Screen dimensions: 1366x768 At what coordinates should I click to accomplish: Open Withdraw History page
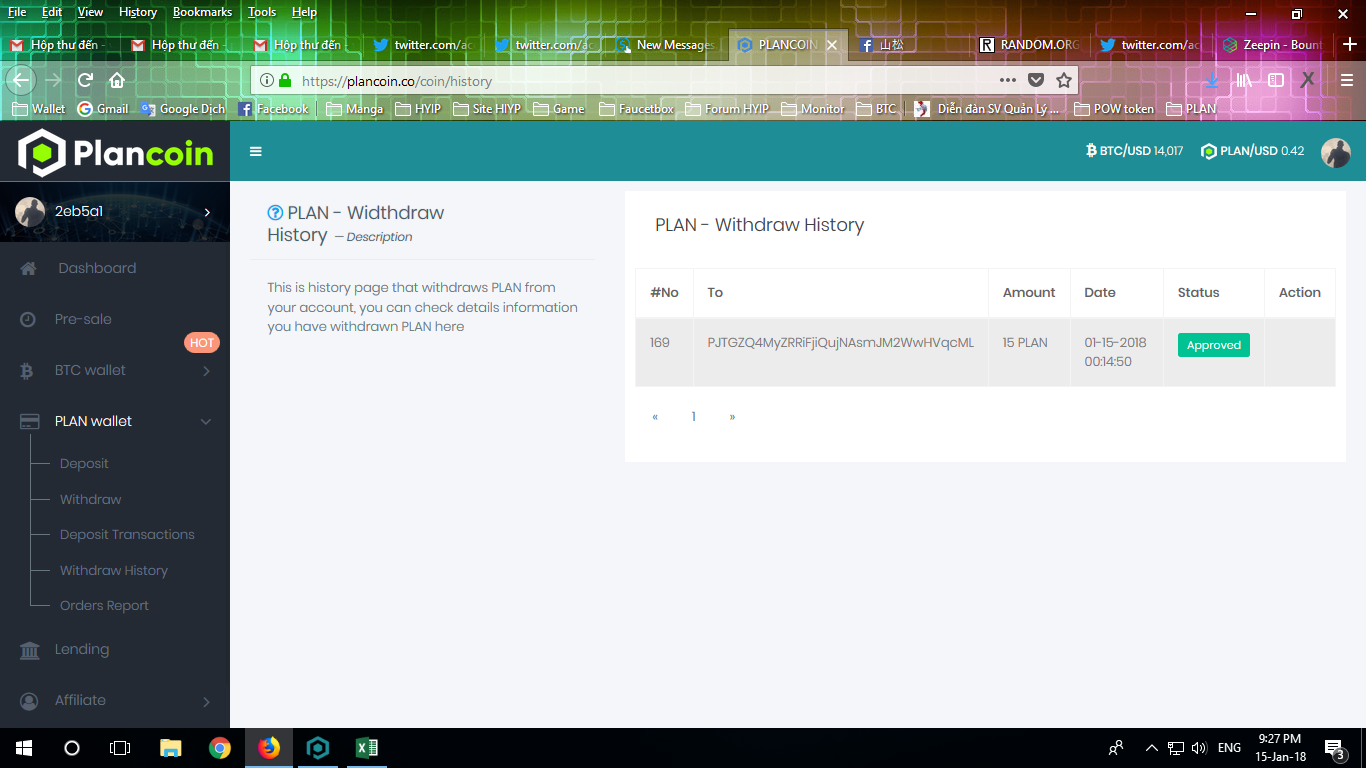click(114, 570)
